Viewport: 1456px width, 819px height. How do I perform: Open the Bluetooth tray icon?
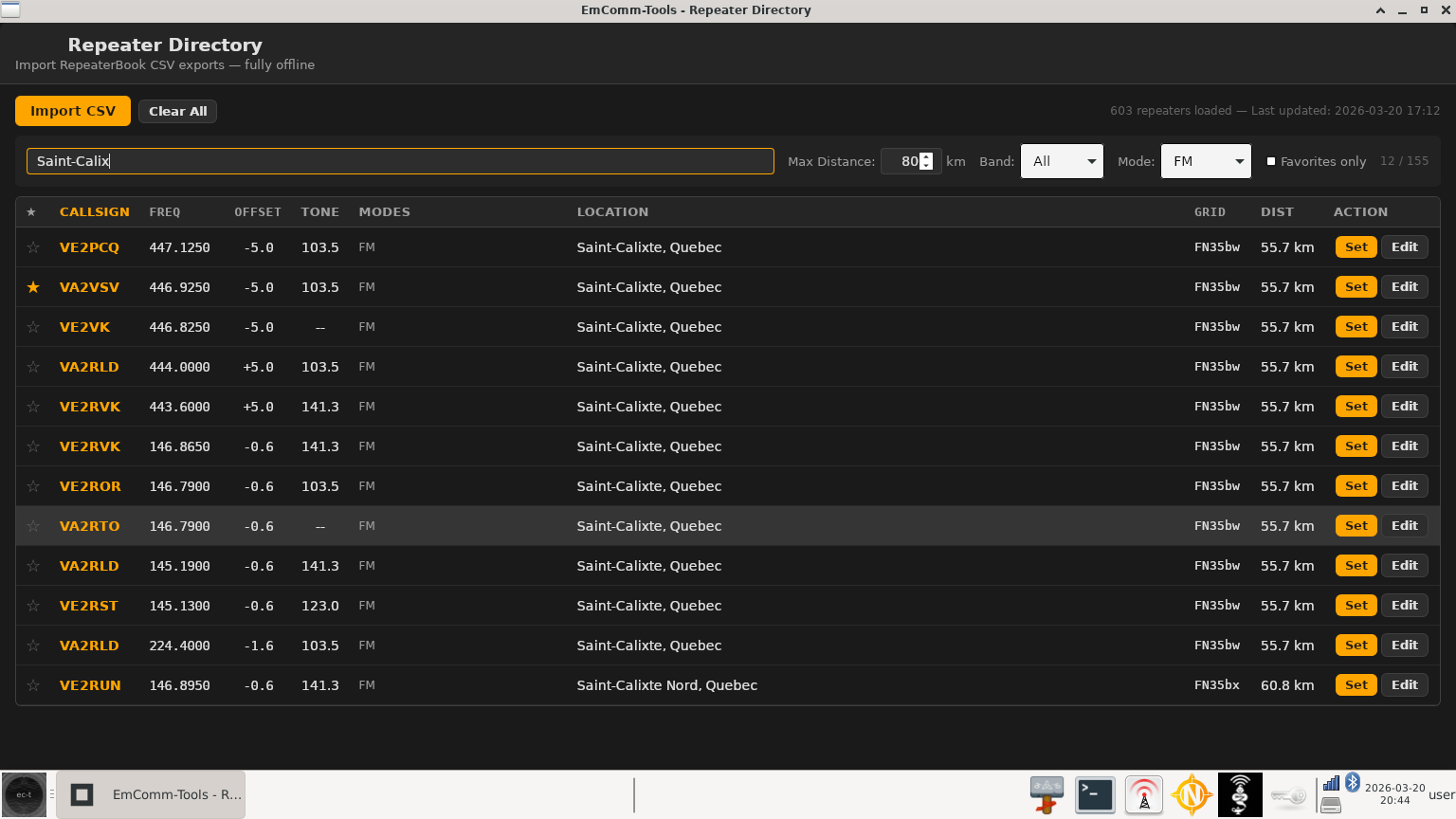1353,782
